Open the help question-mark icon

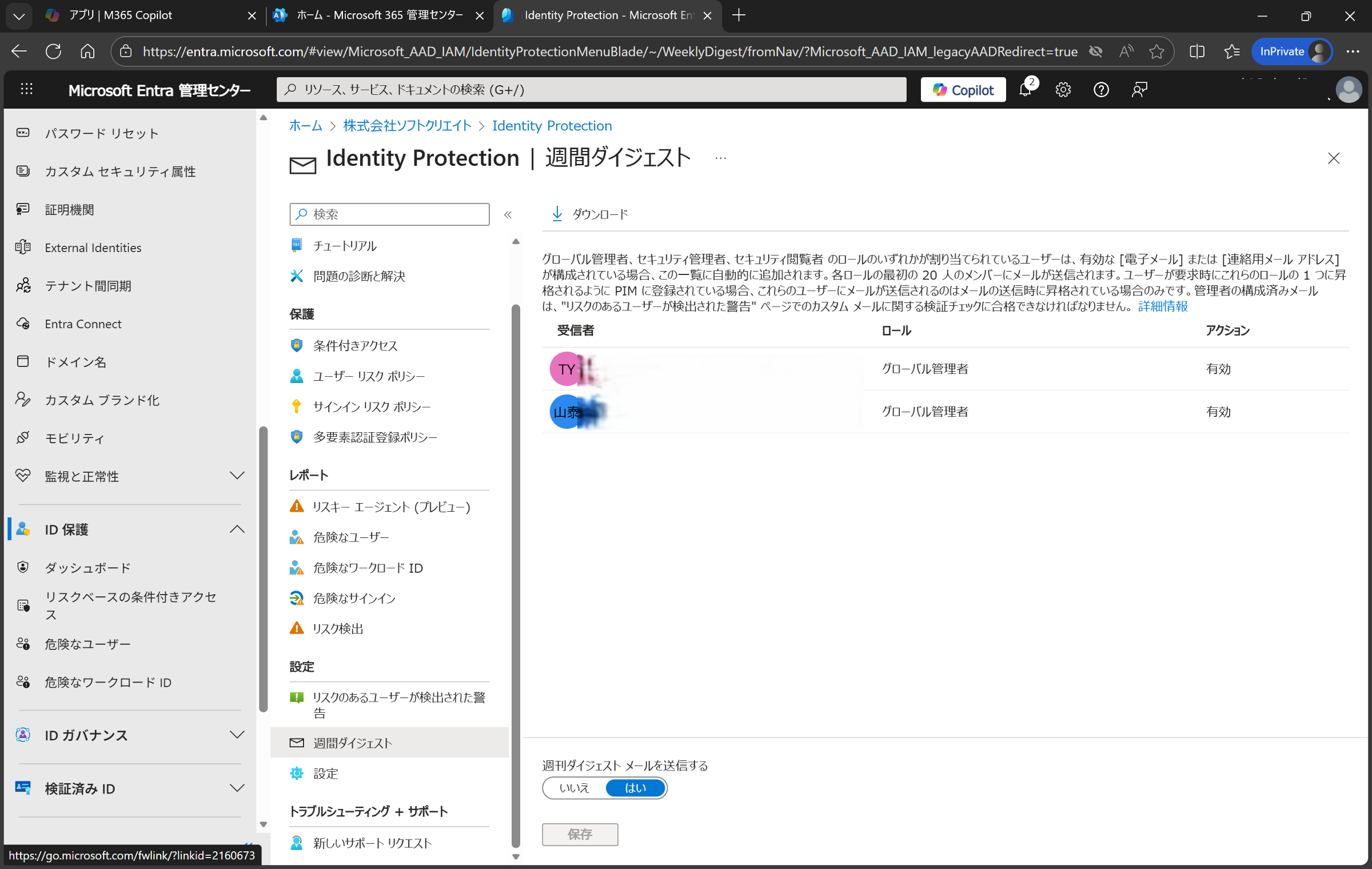coord(1100,89)
